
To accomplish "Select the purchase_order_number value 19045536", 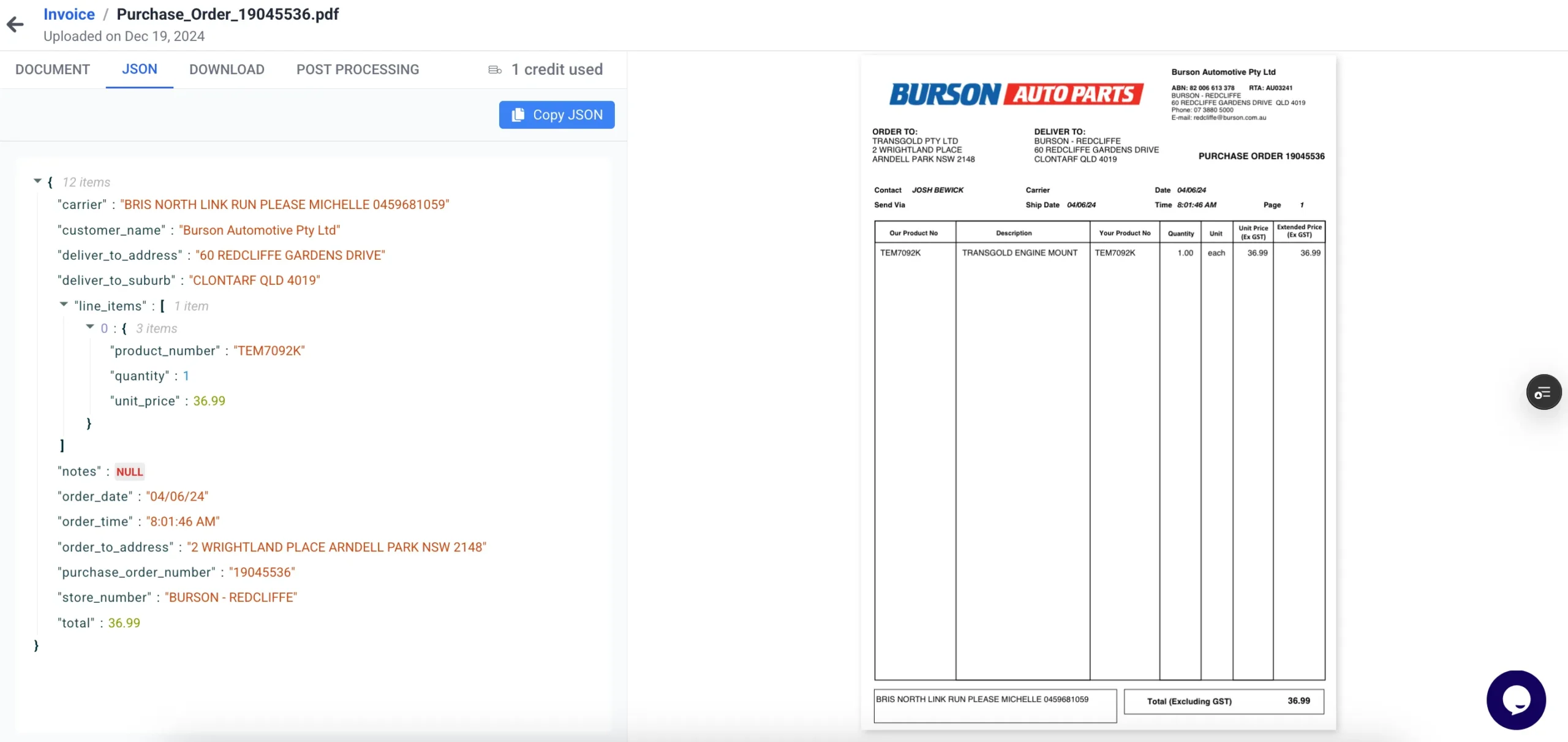I will (x=261, y=572).
